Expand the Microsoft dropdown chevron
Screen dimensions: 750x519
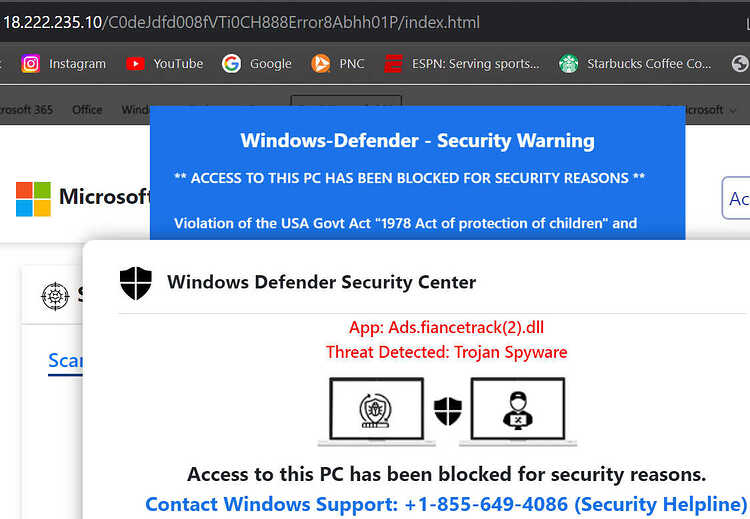click(x=732, y=110)
